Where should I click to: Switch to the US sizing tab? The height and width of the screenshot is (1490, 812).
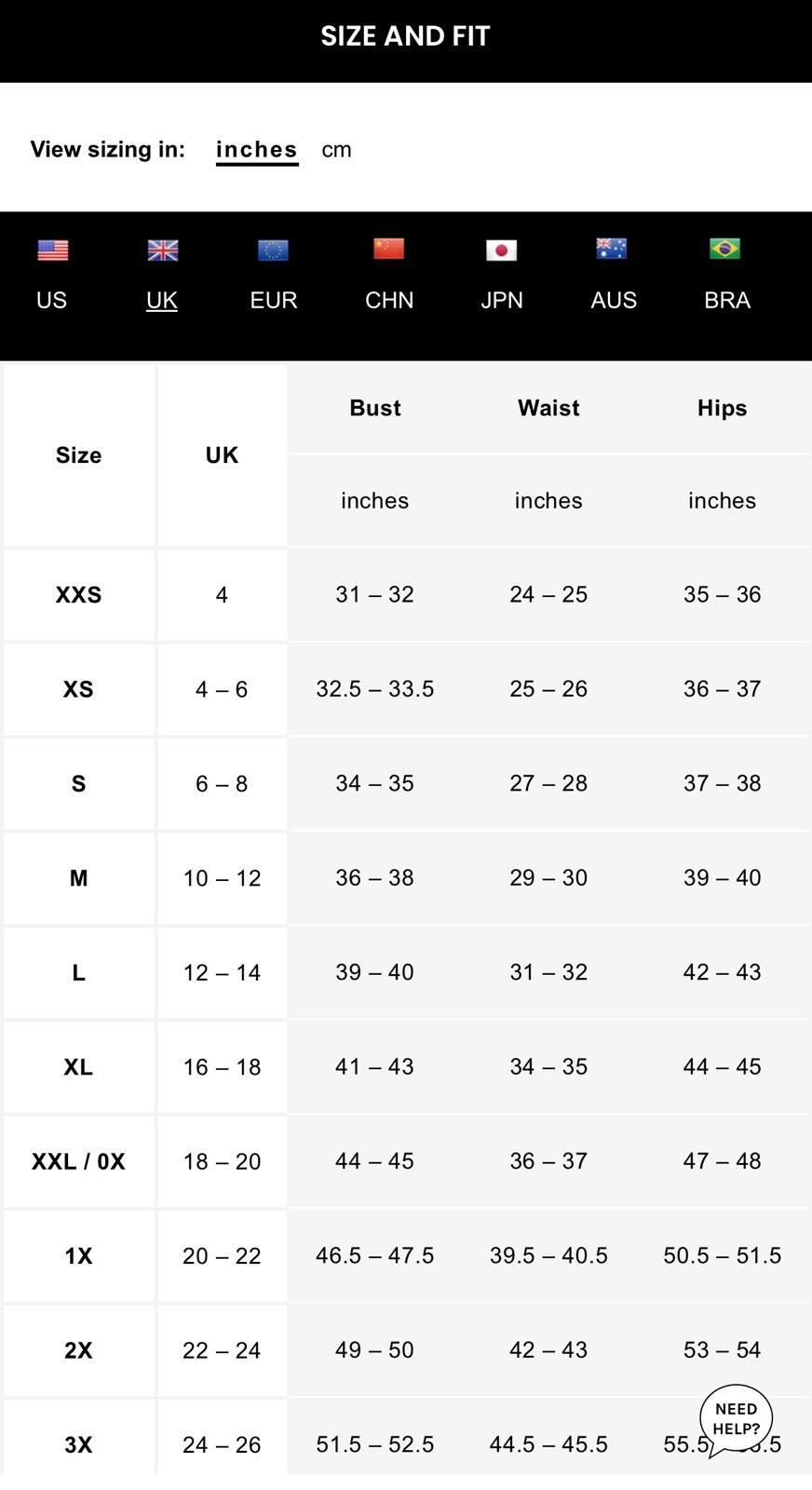[51, 300]
